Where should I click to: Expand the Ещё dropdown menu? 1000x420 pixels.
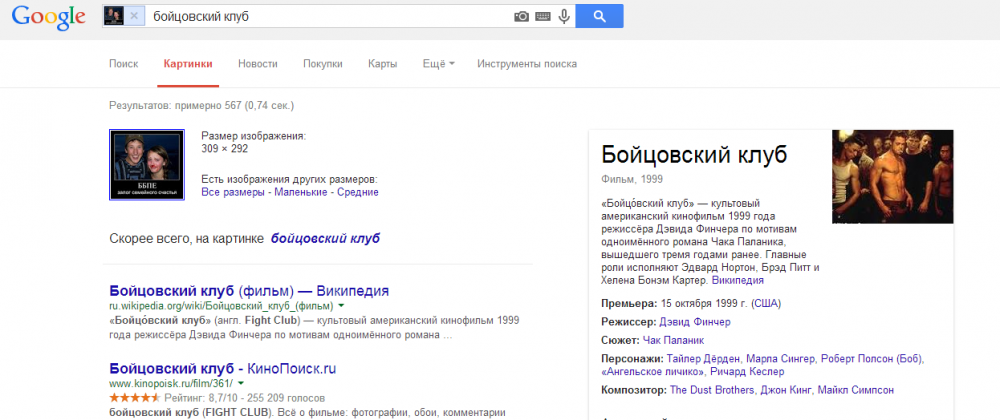point(439,64)
